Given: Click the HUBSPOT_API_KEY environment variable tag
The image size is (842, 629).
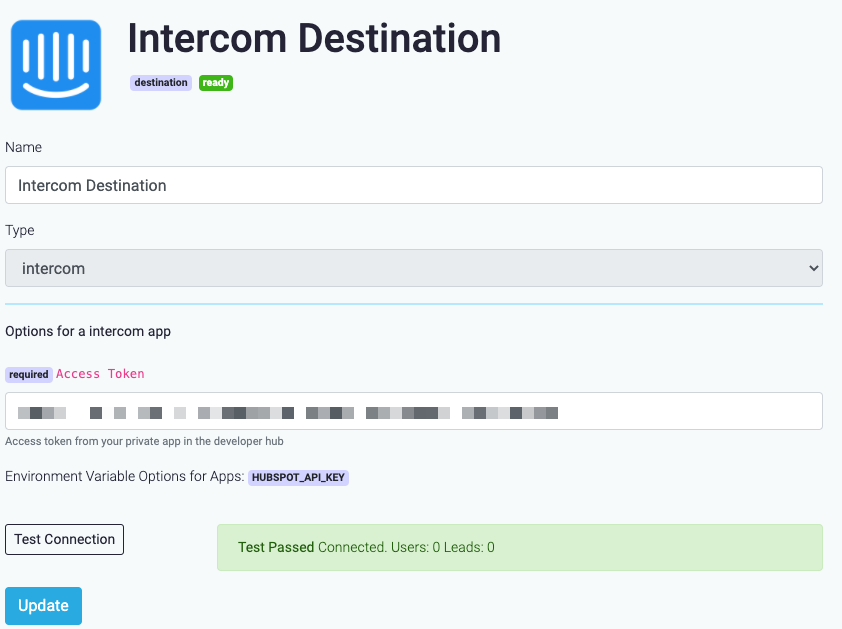Looking at the screenshot, I should click(298, 478).
